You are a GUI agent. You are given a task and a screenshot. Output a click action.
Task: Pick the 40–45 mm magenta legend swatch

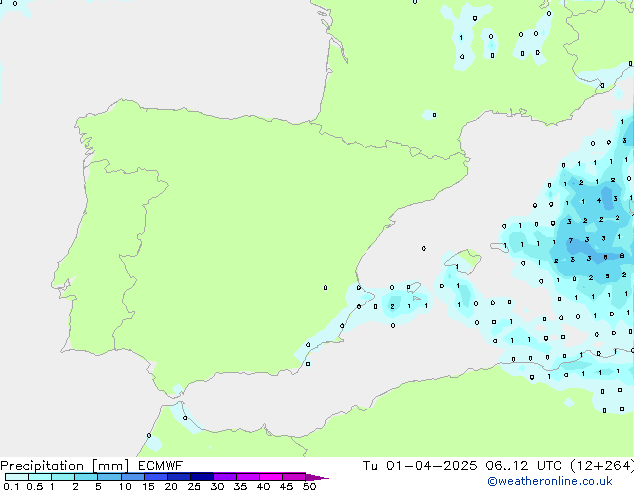pyautogui.click(x=271, y=477)
